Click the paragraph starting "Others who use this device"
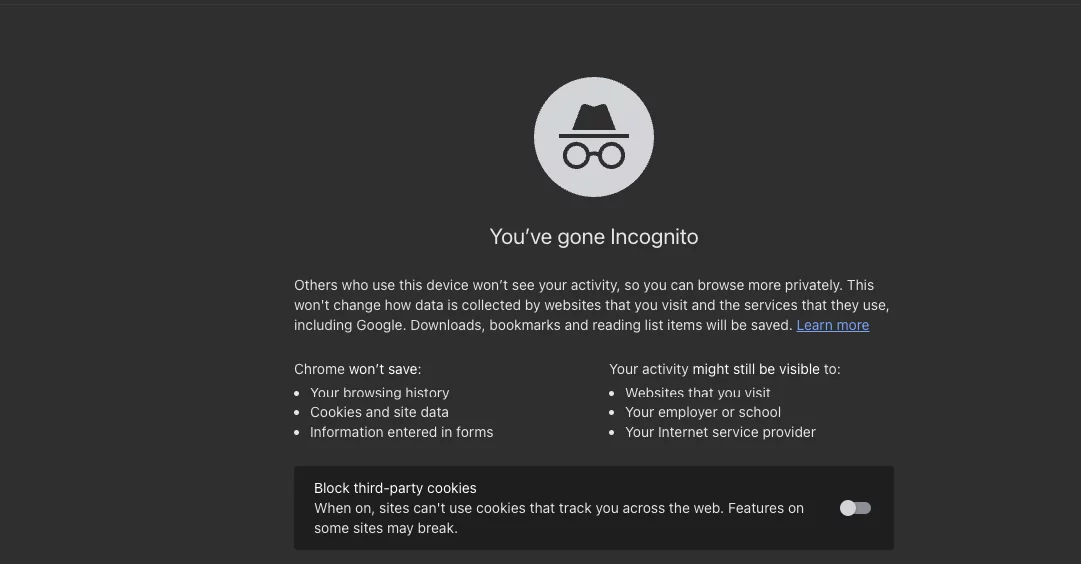 click(592, 305)
